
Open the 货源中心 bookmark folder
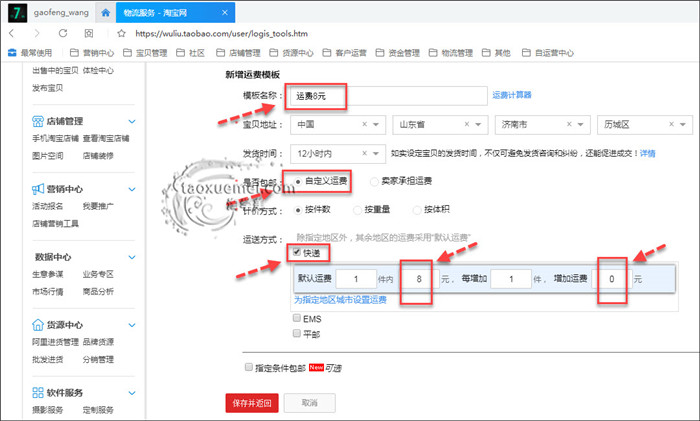click(292, 53)
